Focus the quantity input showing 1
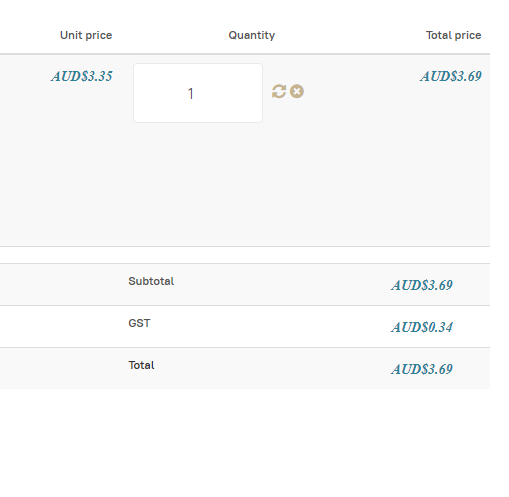This screenshot has width=509, height=497. tap(198, 93)
